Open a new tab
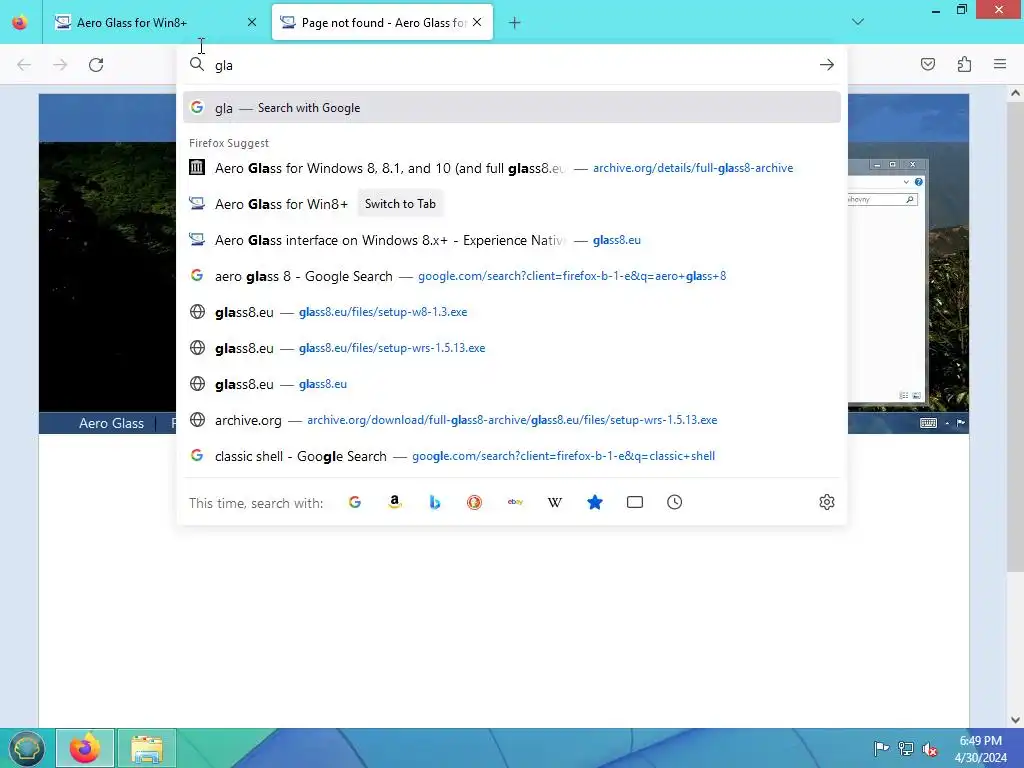The width and height of the screenshot is (1024, 768). click(x=515, y=23)
